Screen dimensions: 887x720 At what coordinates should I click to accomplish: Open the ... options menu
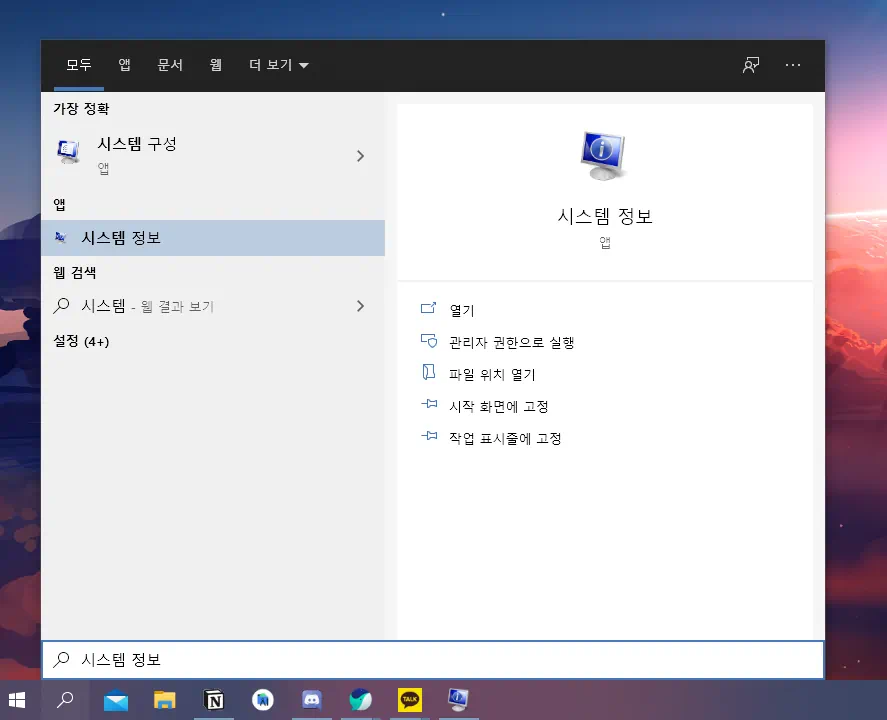click(793, 64)
